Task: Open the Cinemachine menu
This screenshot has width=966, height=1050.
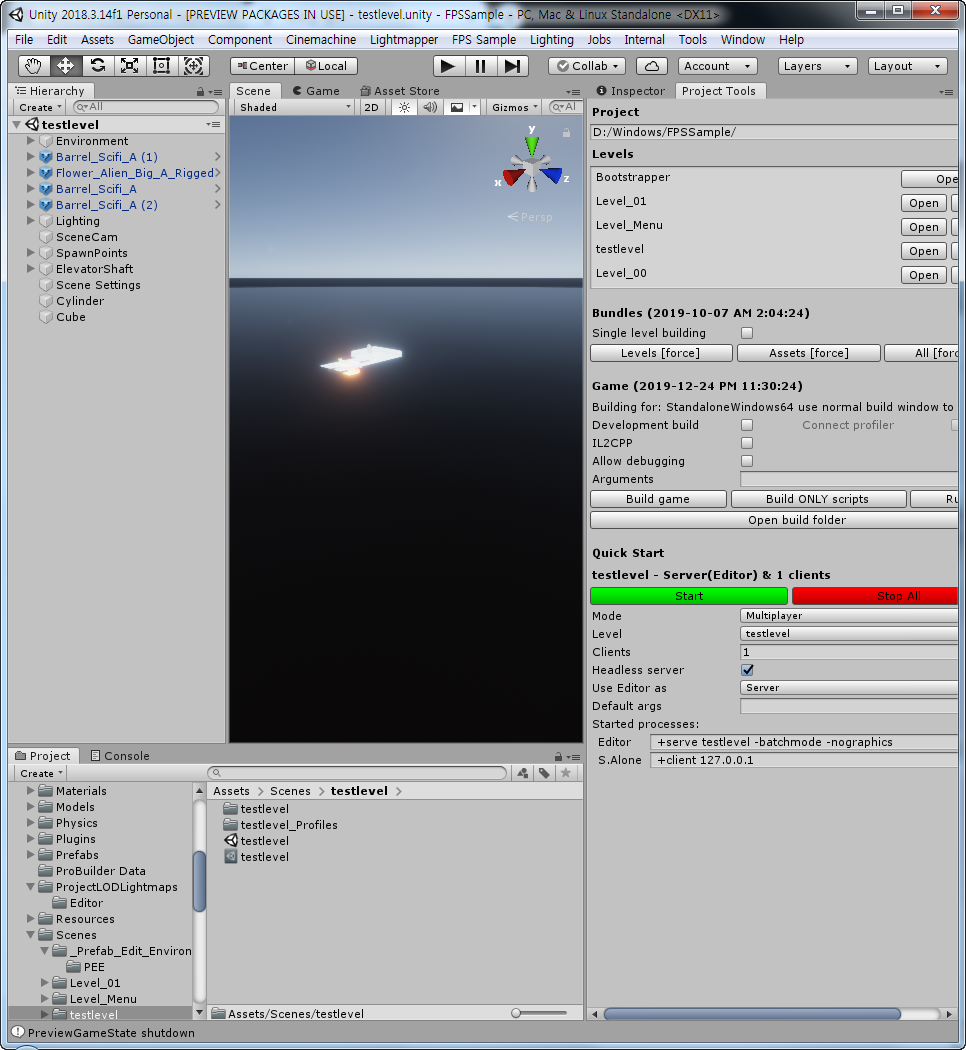Action: 321,40
